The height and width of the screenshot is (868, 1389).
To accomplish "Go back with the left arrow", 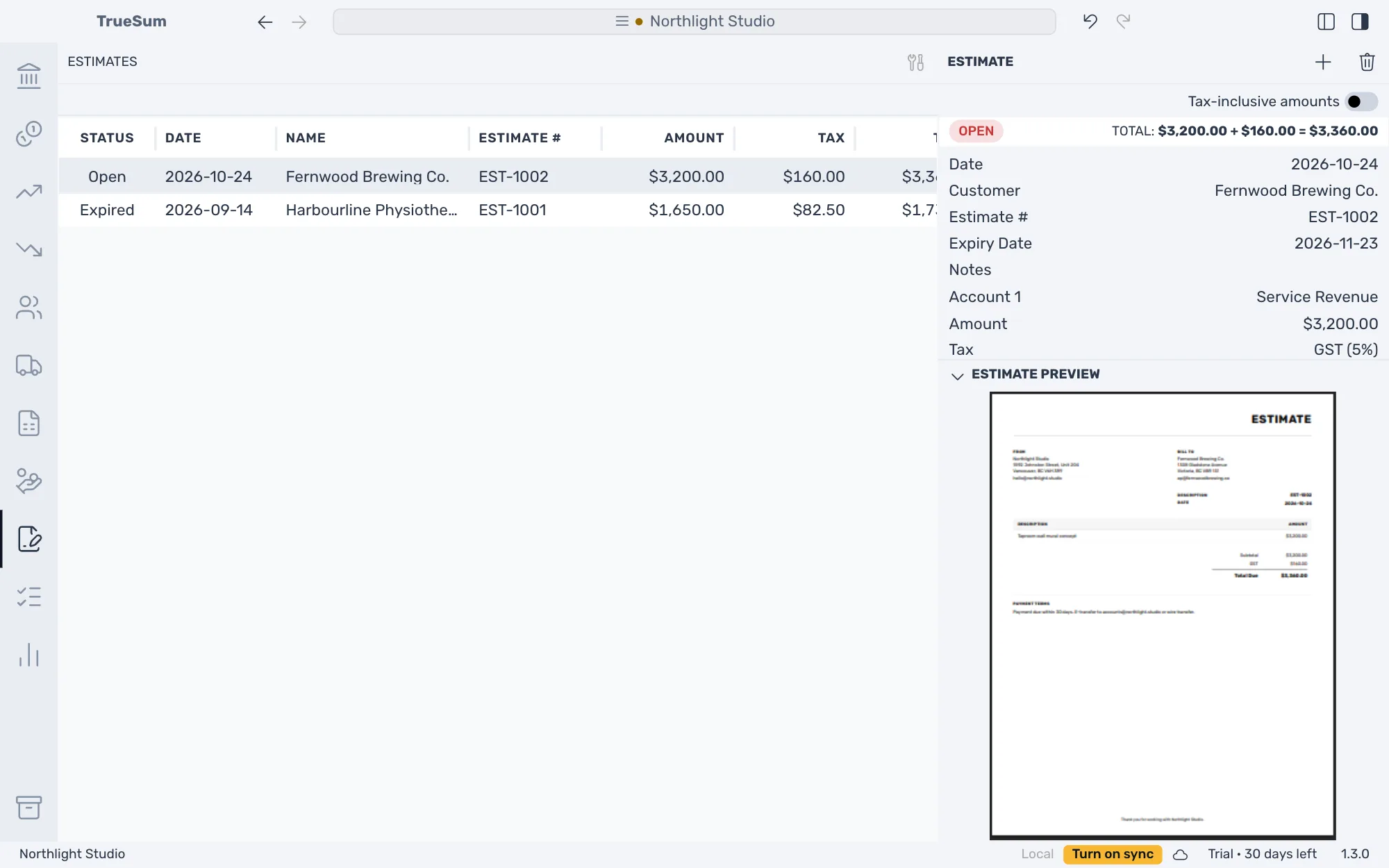I will pos(265,22).
